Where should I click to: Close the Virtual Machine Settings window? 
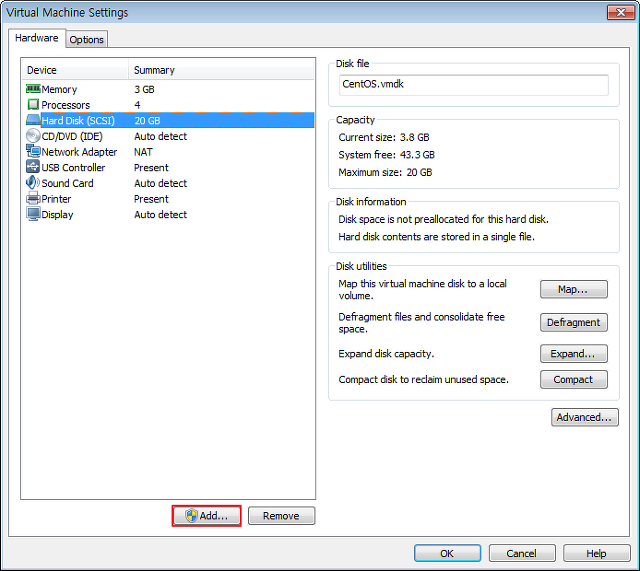tap(620, 12)
